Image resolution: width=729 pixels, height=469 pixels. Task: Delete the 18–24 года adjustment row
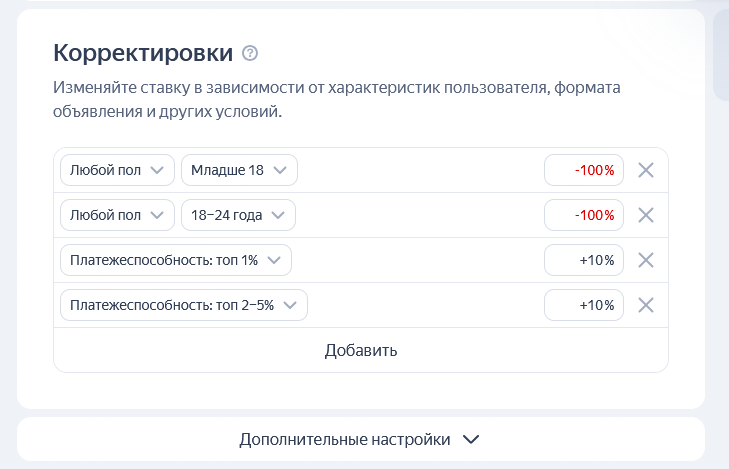click(x=646, y=215)
